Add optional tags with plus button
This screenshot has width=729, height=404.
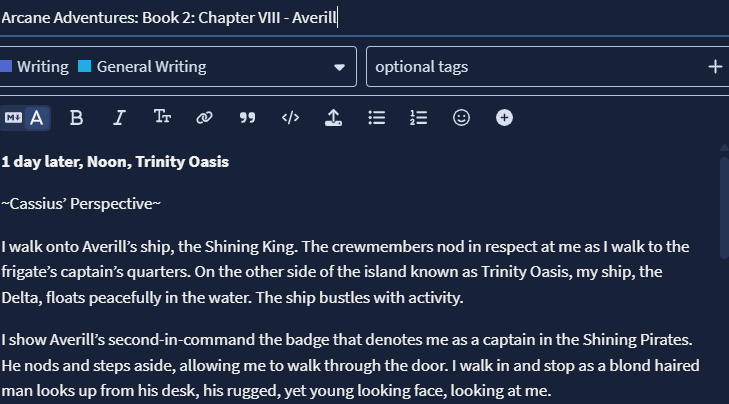pos(714,67)
